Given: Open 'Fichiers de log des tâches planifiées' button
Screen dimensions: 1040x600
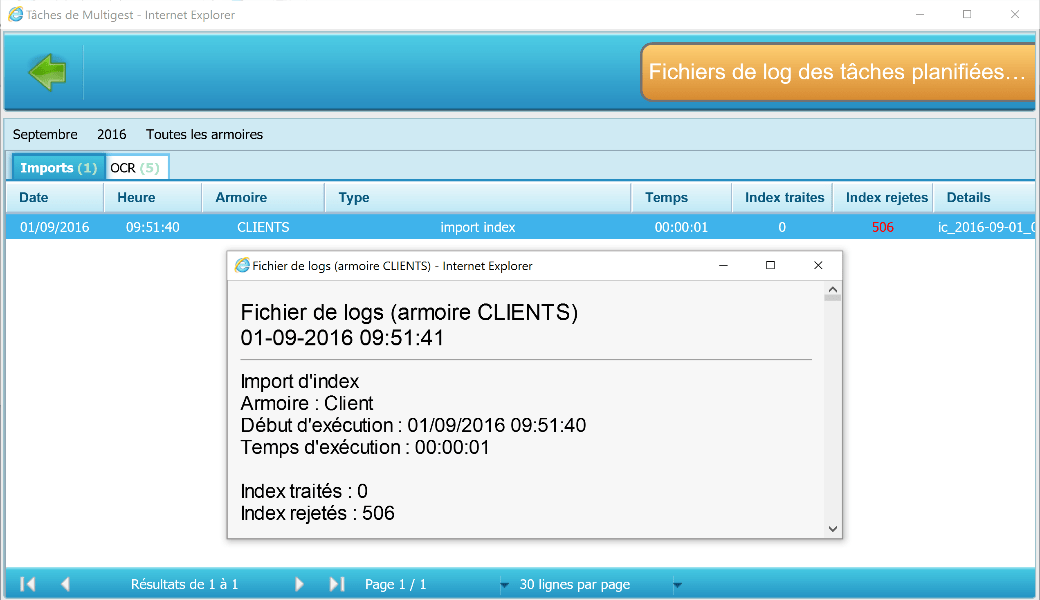Looking at the screenshot, I should (837, 72).
